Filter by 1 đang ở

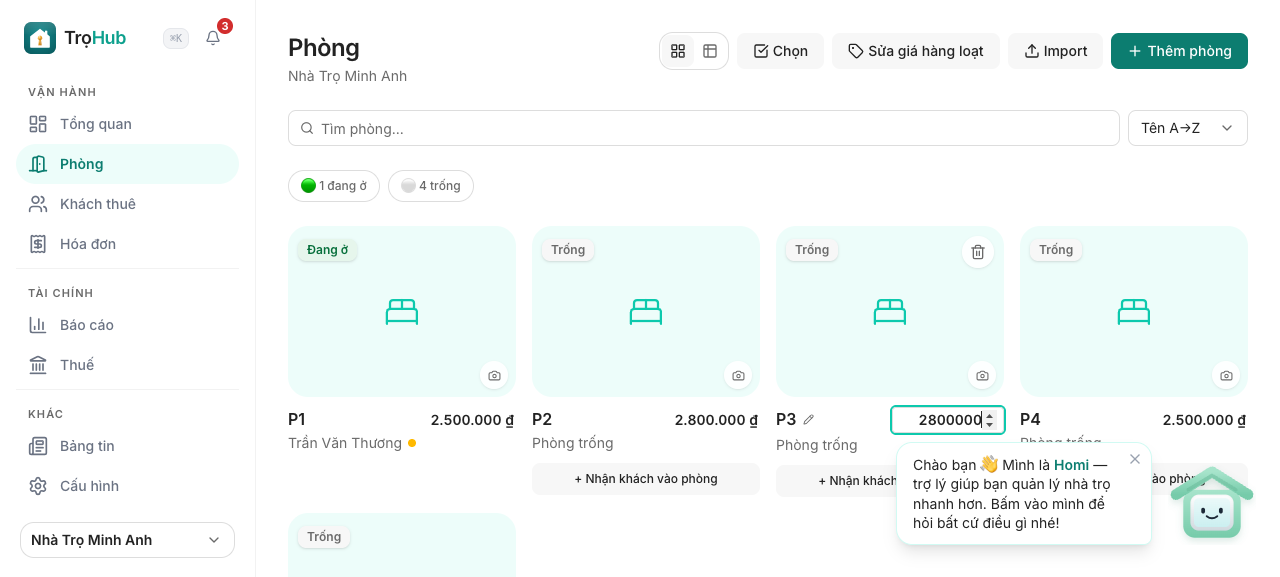point(334,186)
